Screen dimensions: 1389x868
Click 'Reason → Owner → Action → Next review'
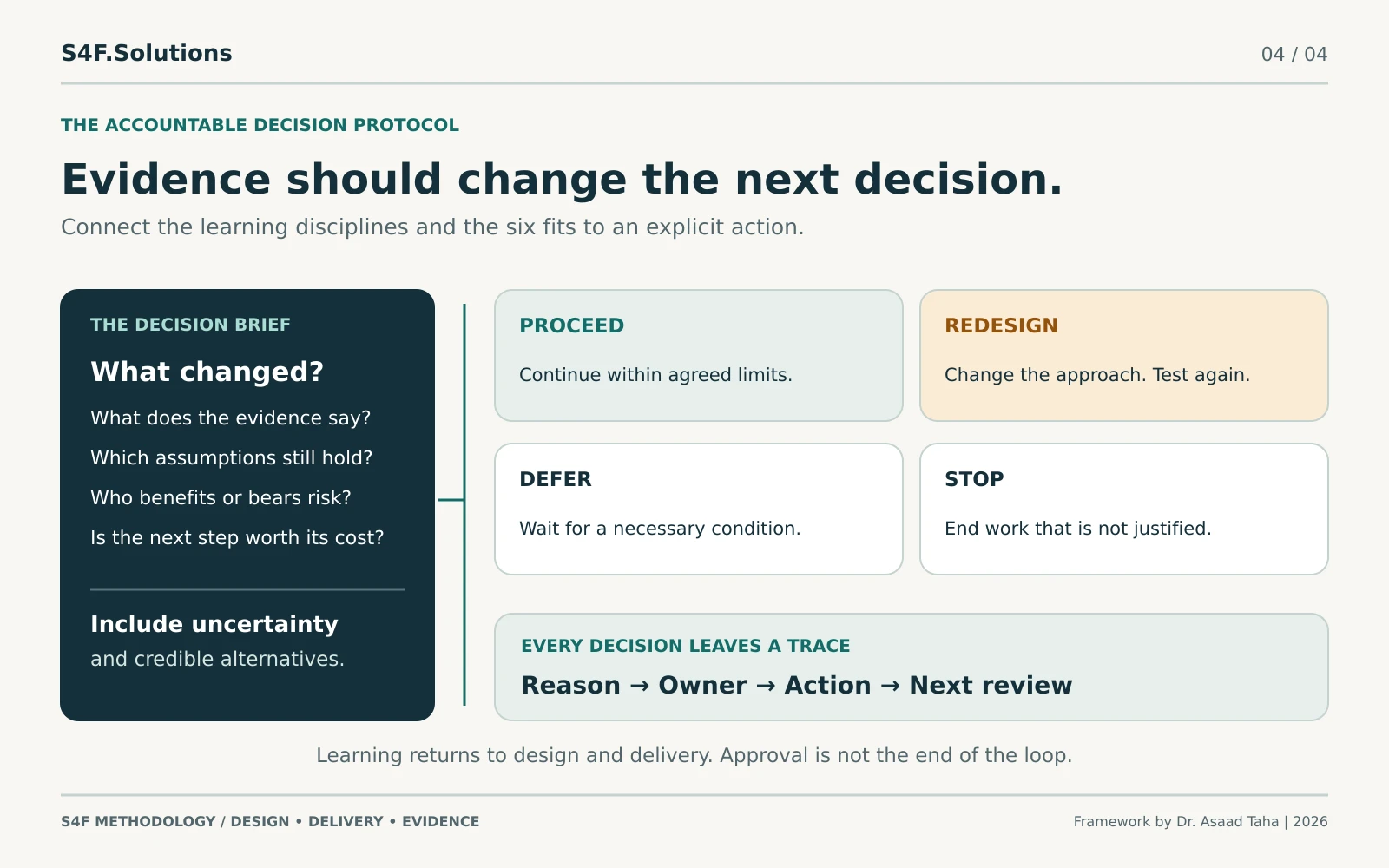796,685
